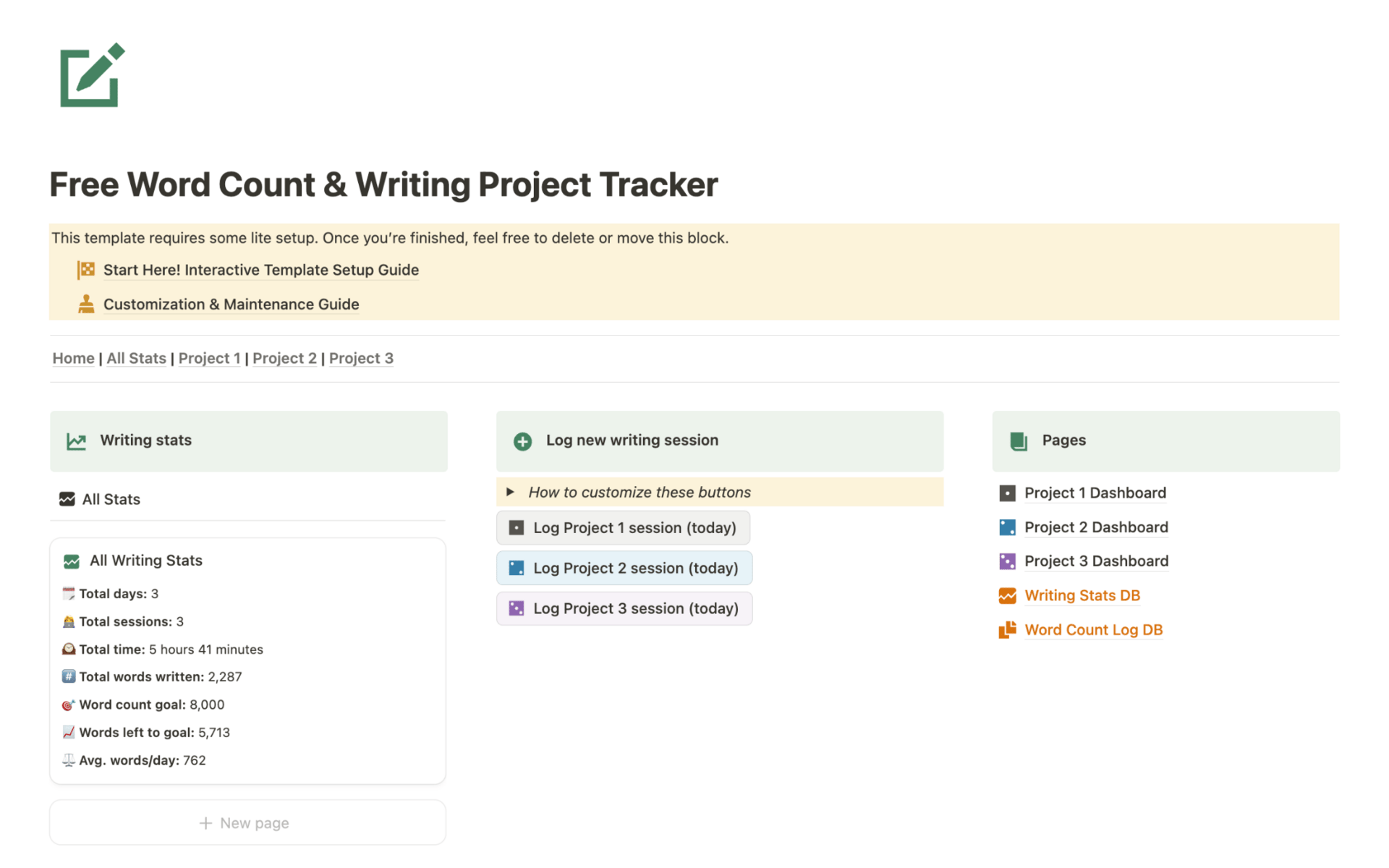Expand How to customize these buttons toggle

coord(510,492)
